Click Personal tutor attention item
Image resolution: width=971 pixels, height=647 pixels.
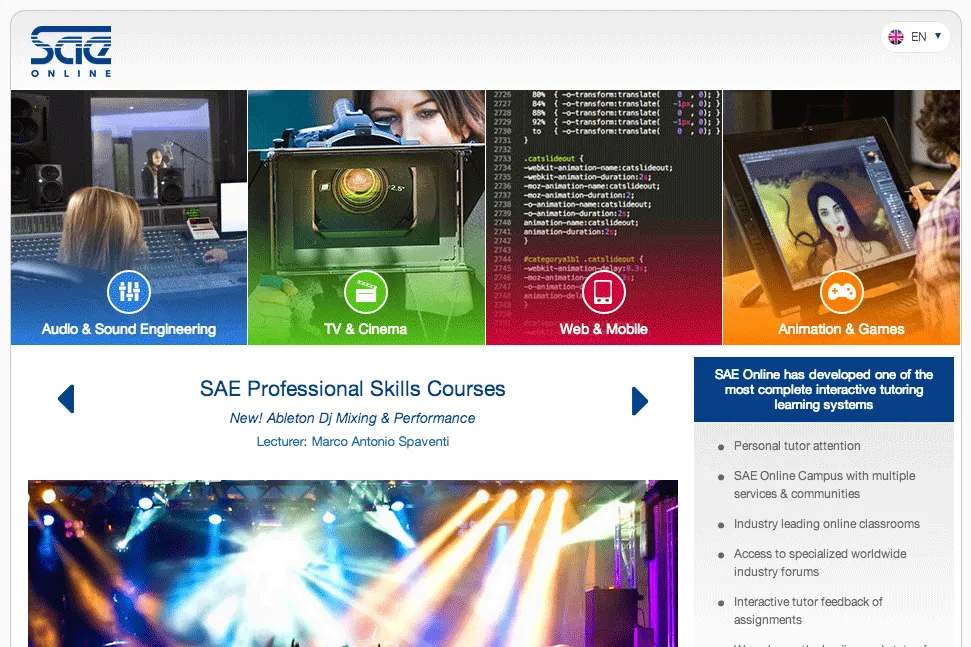[x=797, y=446]
